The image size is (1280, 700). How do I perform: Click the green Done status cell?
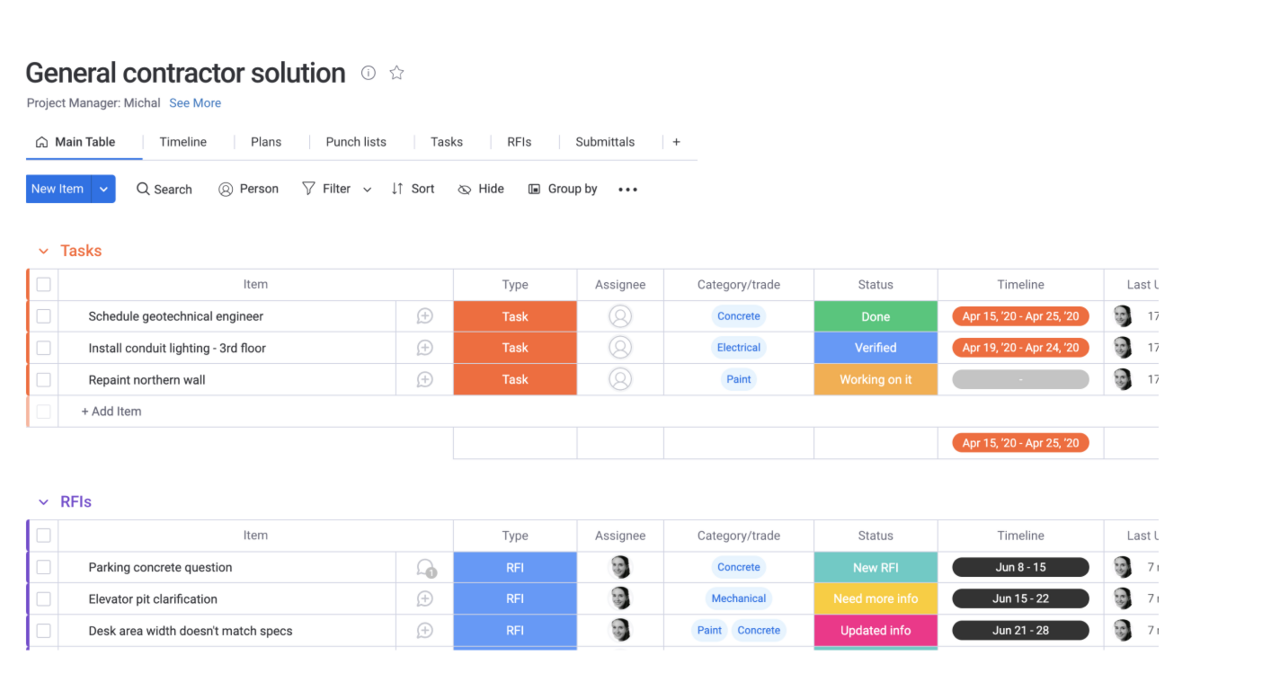tap(875, 317)
